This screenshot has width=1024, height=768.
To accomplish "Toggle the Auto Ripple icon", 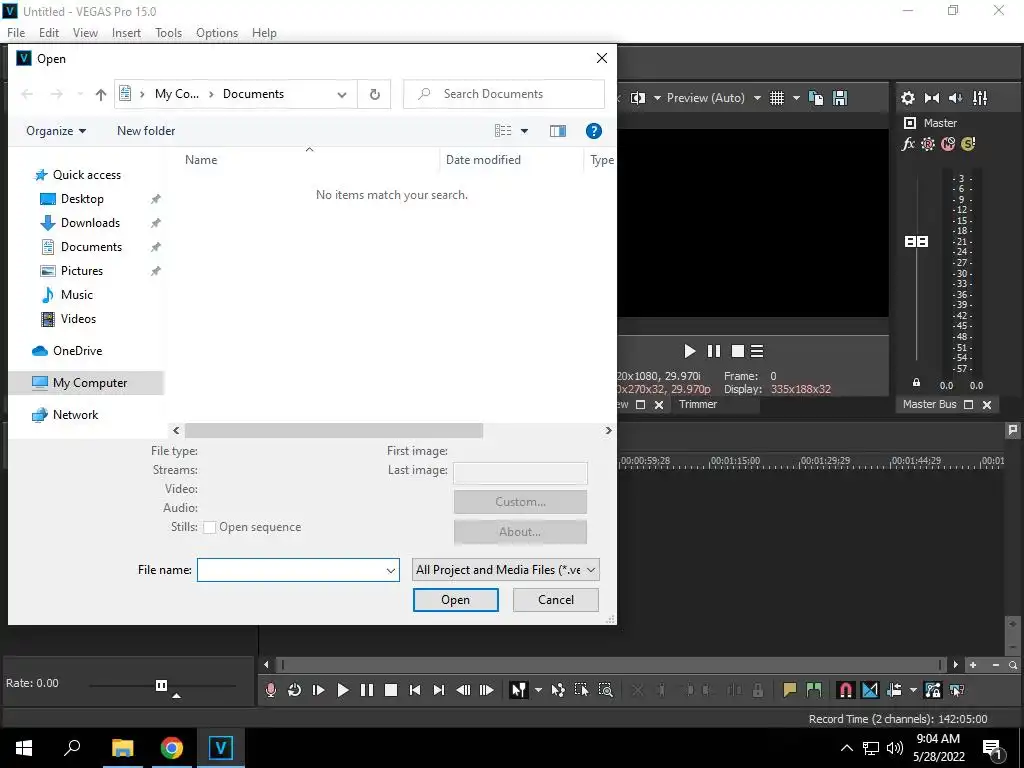I will [x=894, y=690].
